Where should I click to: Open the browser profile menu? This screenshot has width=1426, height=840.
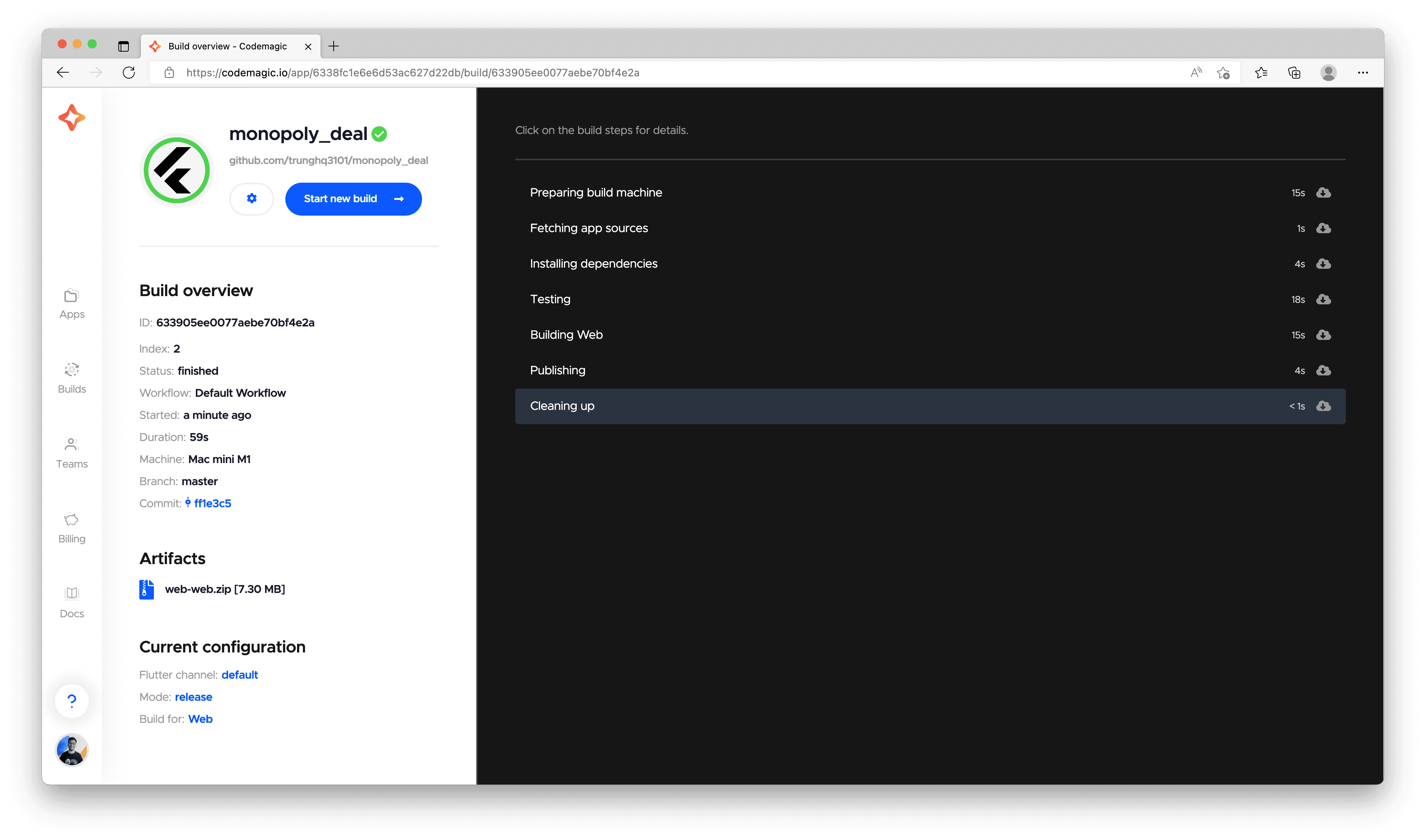[1328, 73]
